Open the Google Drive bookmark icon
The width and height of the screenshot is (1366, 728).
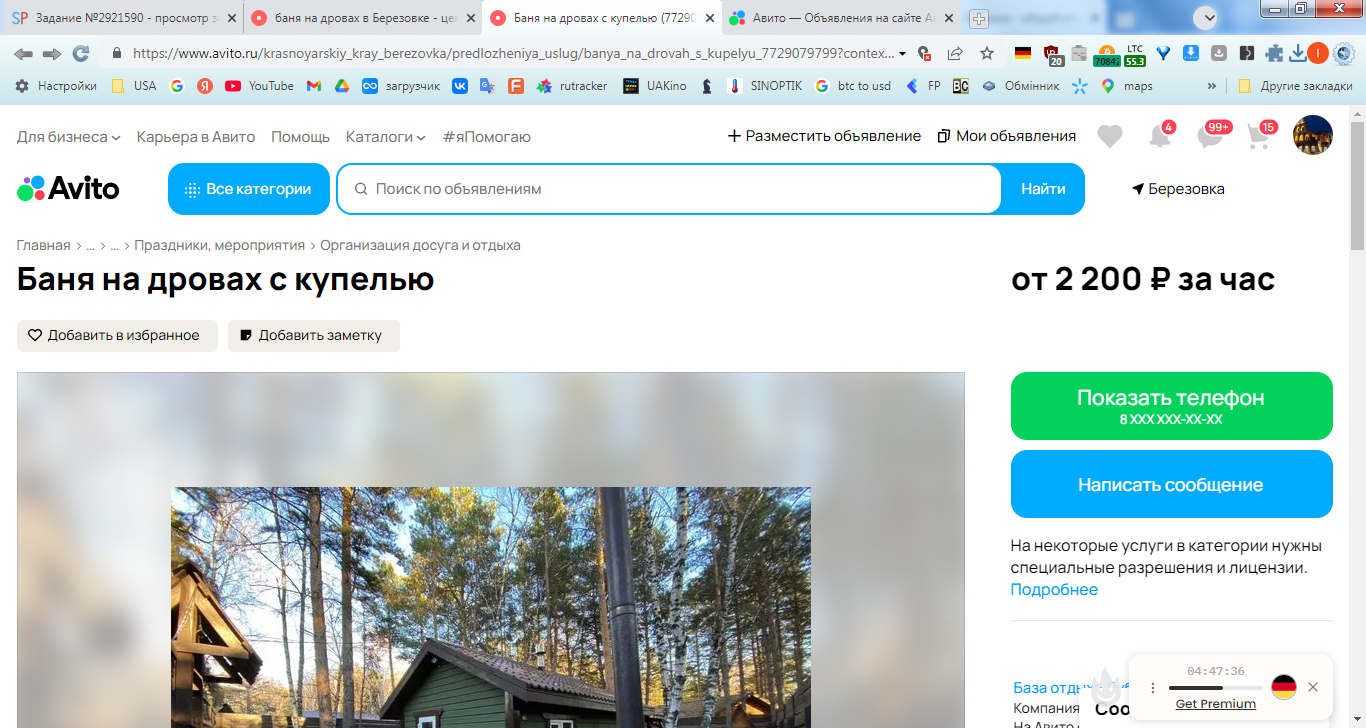coord(342,86)
